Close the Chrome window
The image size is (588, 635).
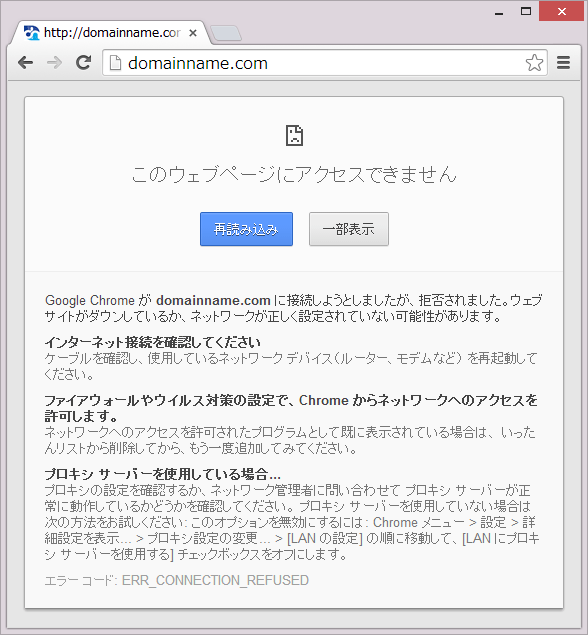(562, 11)
